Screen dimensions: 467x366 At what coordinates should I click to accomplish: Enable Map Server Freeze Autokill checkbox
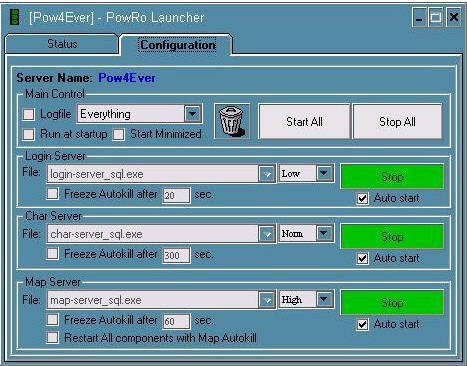tap(52, 320)
